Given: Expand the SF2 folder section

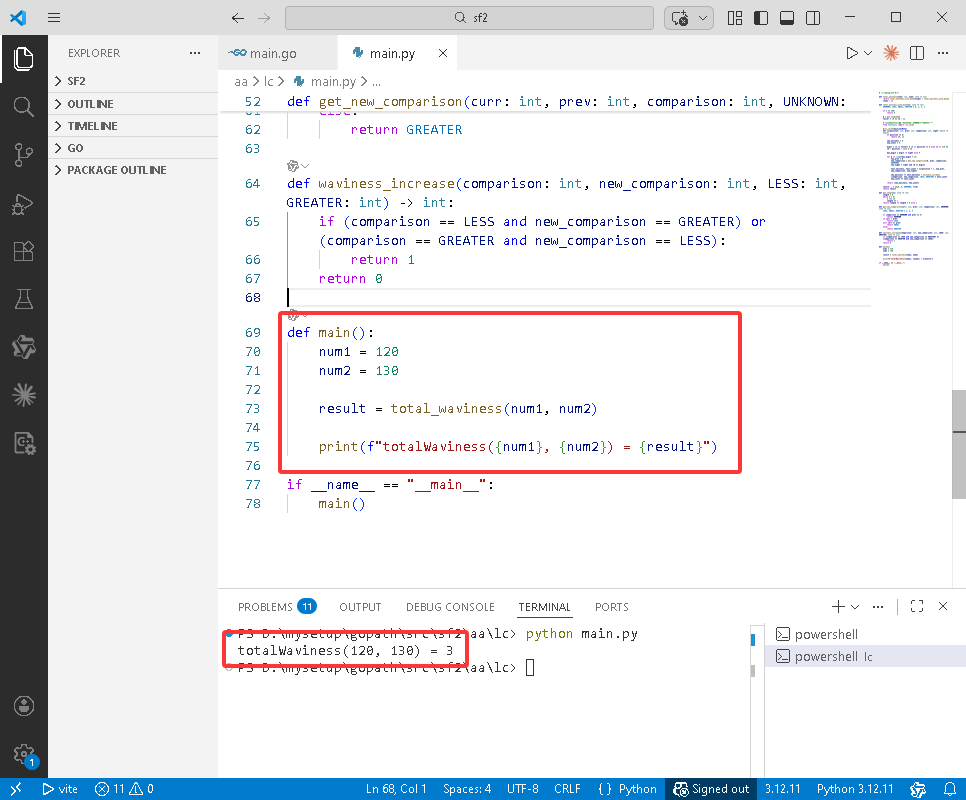Looking at the screenshot, I should pyautogui.click(x=133, y=81).
